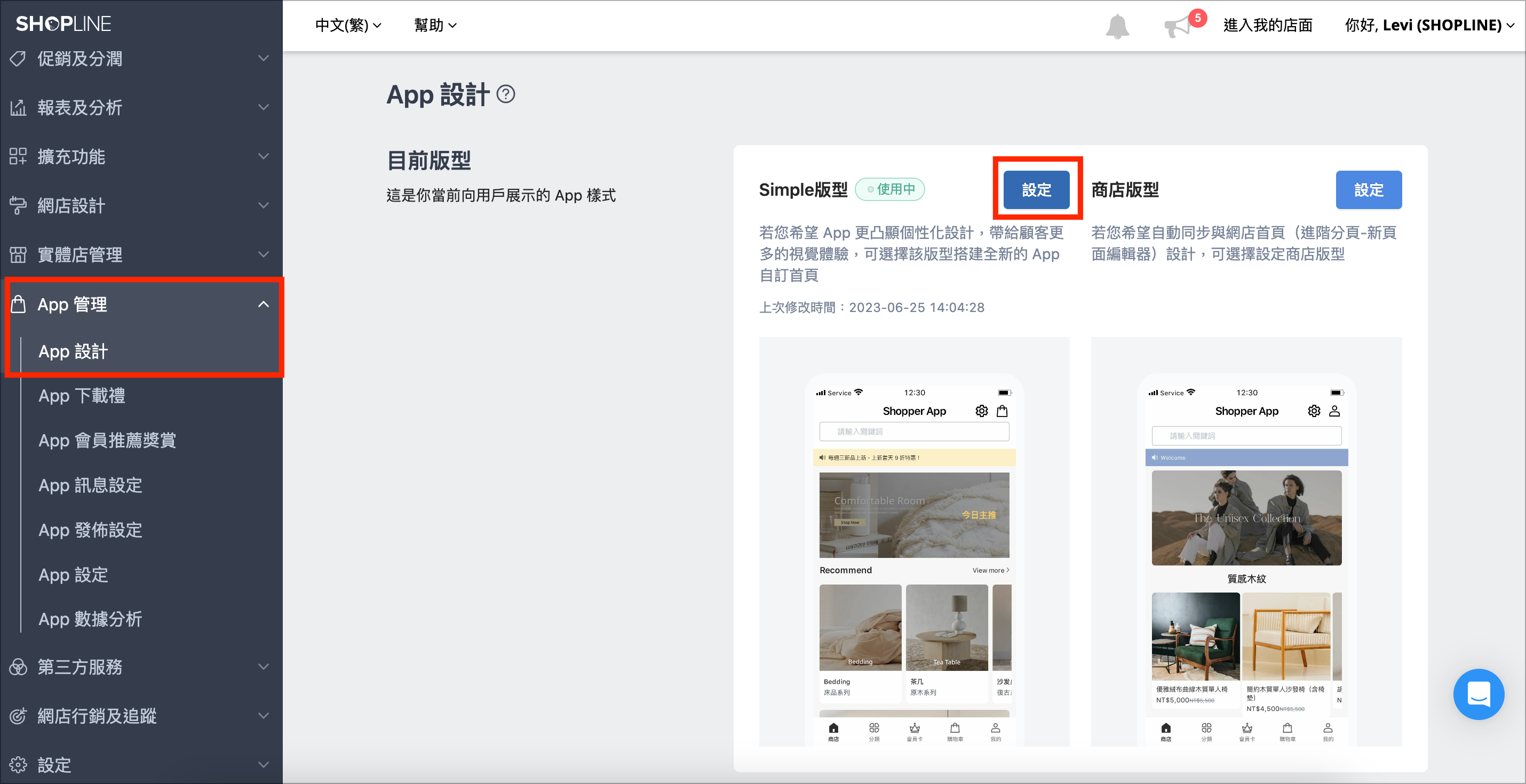The image size is (1526, 784).
Task: Open App 會員推薦獎賞 submenu item
Action: pyautogui.click(x=107, y=441)
